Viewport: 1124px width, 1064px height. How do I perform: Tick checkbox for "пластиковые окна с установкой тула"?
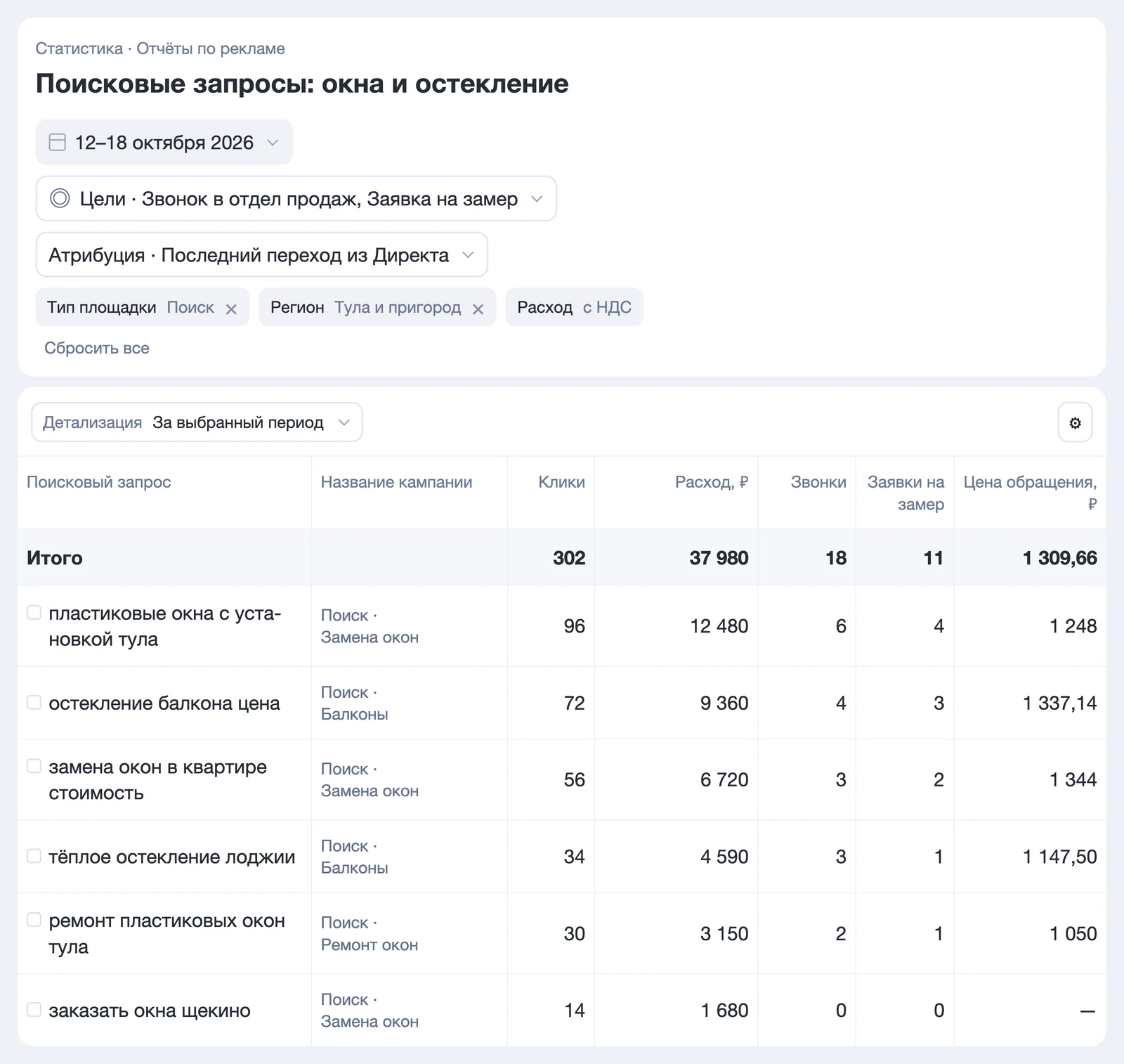(34, 613)
